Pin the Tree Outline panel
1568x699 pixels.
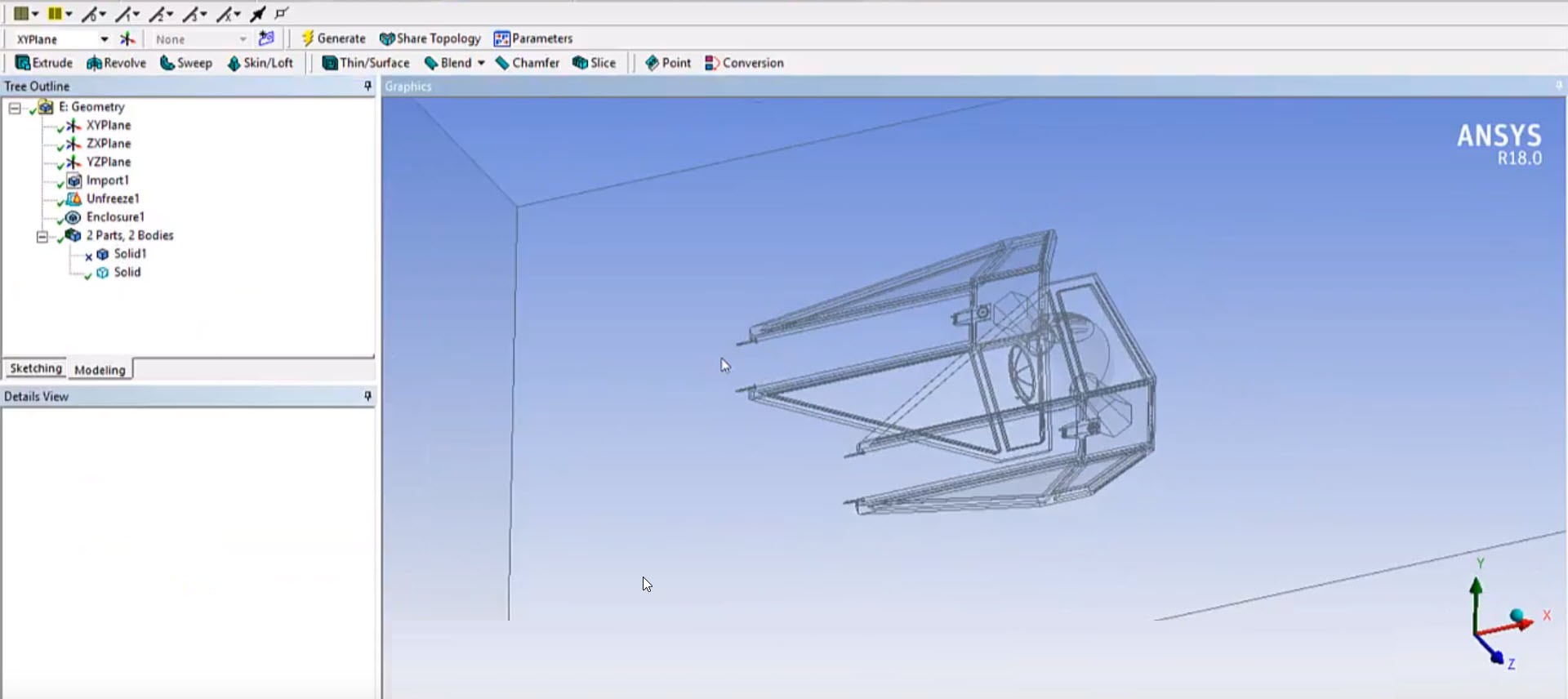pos(367,86)
